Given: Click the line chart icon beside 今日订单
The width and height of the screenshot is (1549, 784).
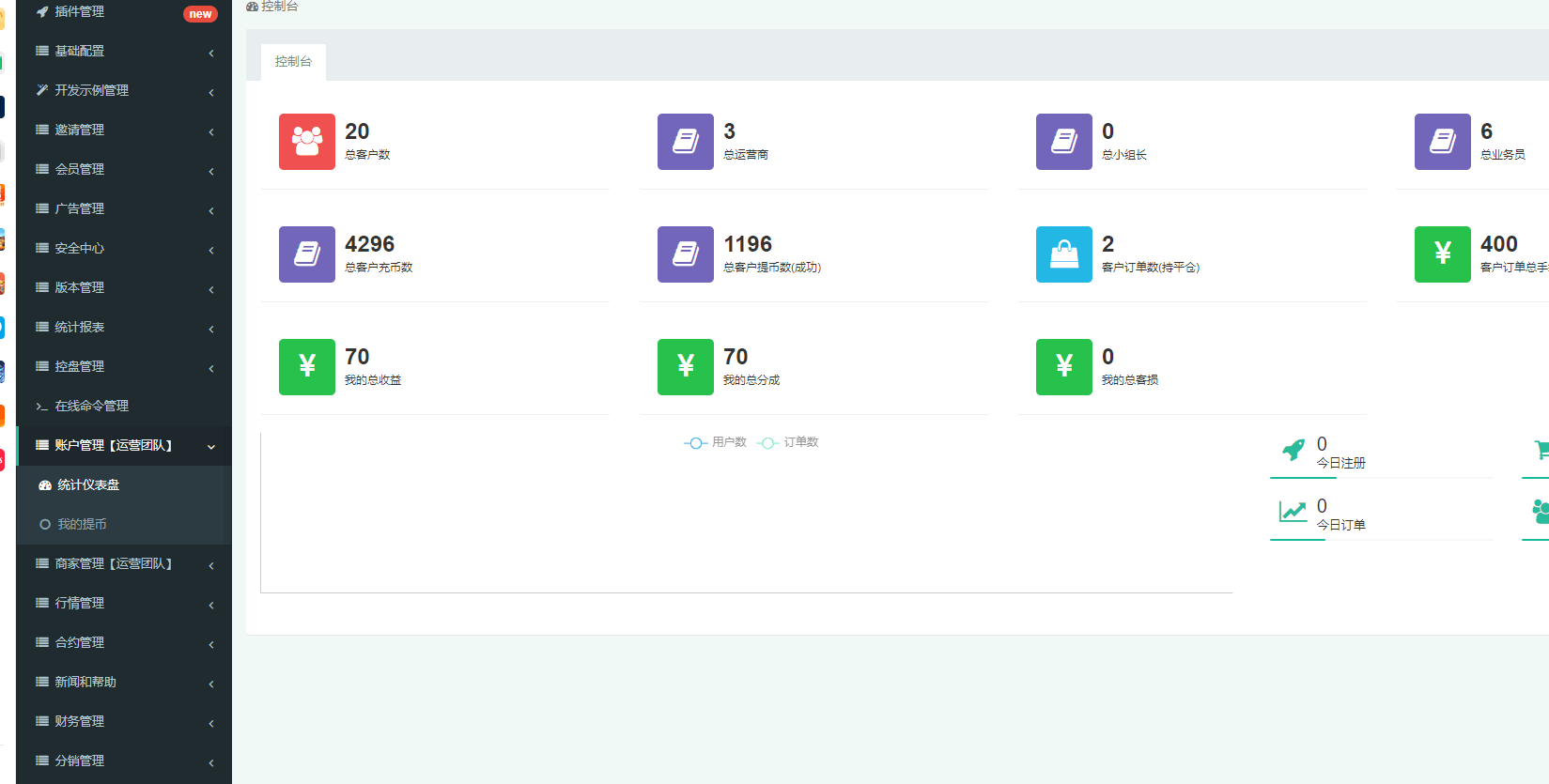Looking at the screenshot, I should [x=1293, y=512].
